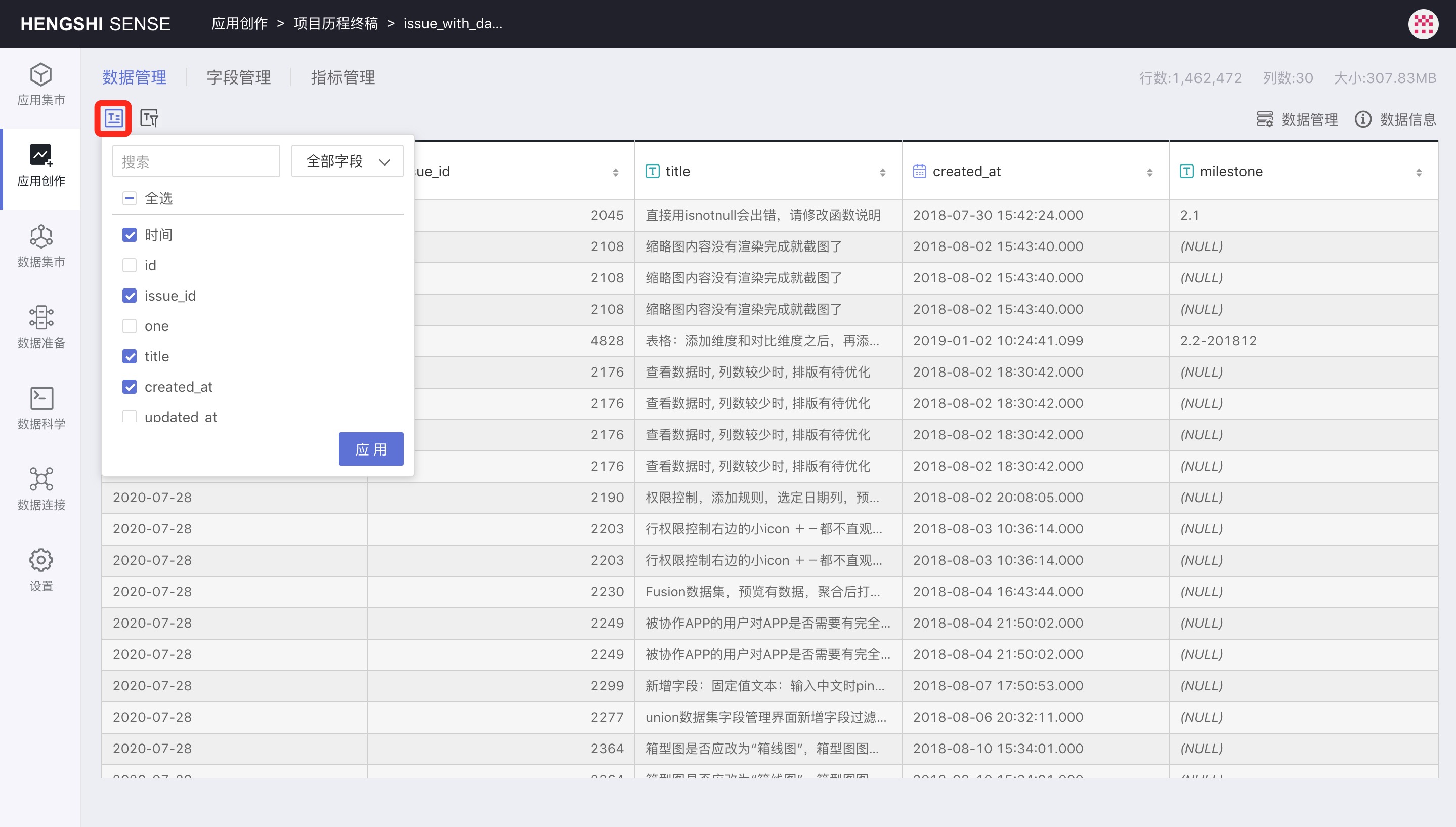Click the 数据信息 button label
This screenshot has height=827, width=1456.
(1408, 119)
